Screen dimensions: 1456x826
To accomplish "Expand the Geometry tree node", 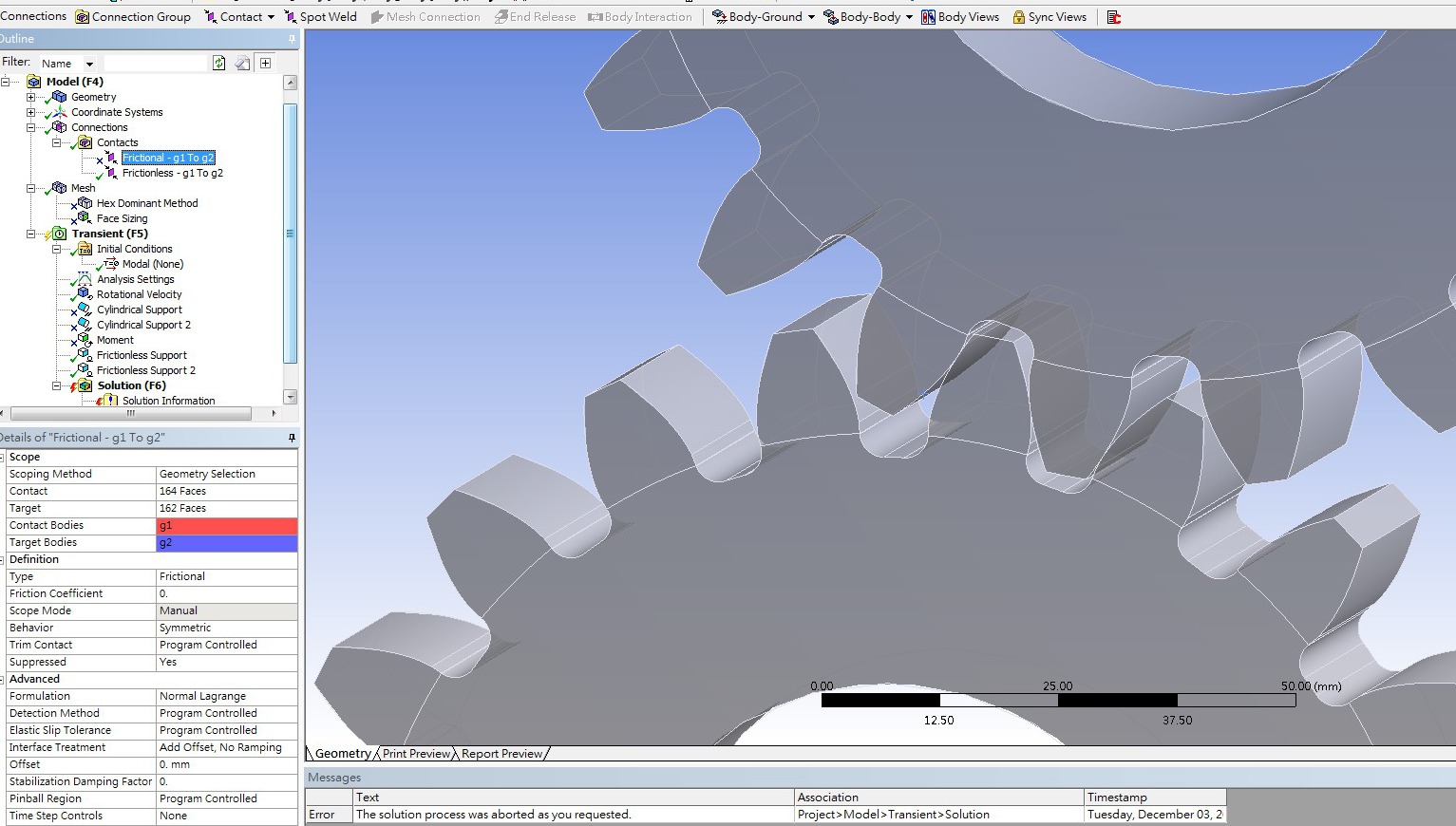I will [31, 97].
